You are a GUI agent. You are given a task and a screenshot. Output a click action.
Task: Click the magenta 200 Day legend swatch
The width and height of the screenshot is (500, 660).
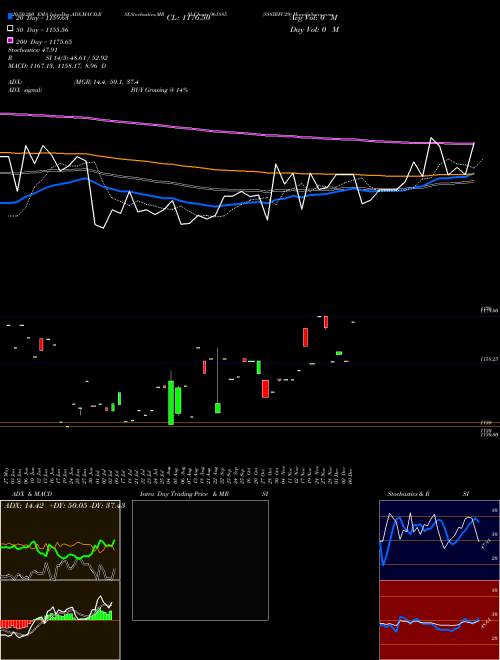pos(11,41)
